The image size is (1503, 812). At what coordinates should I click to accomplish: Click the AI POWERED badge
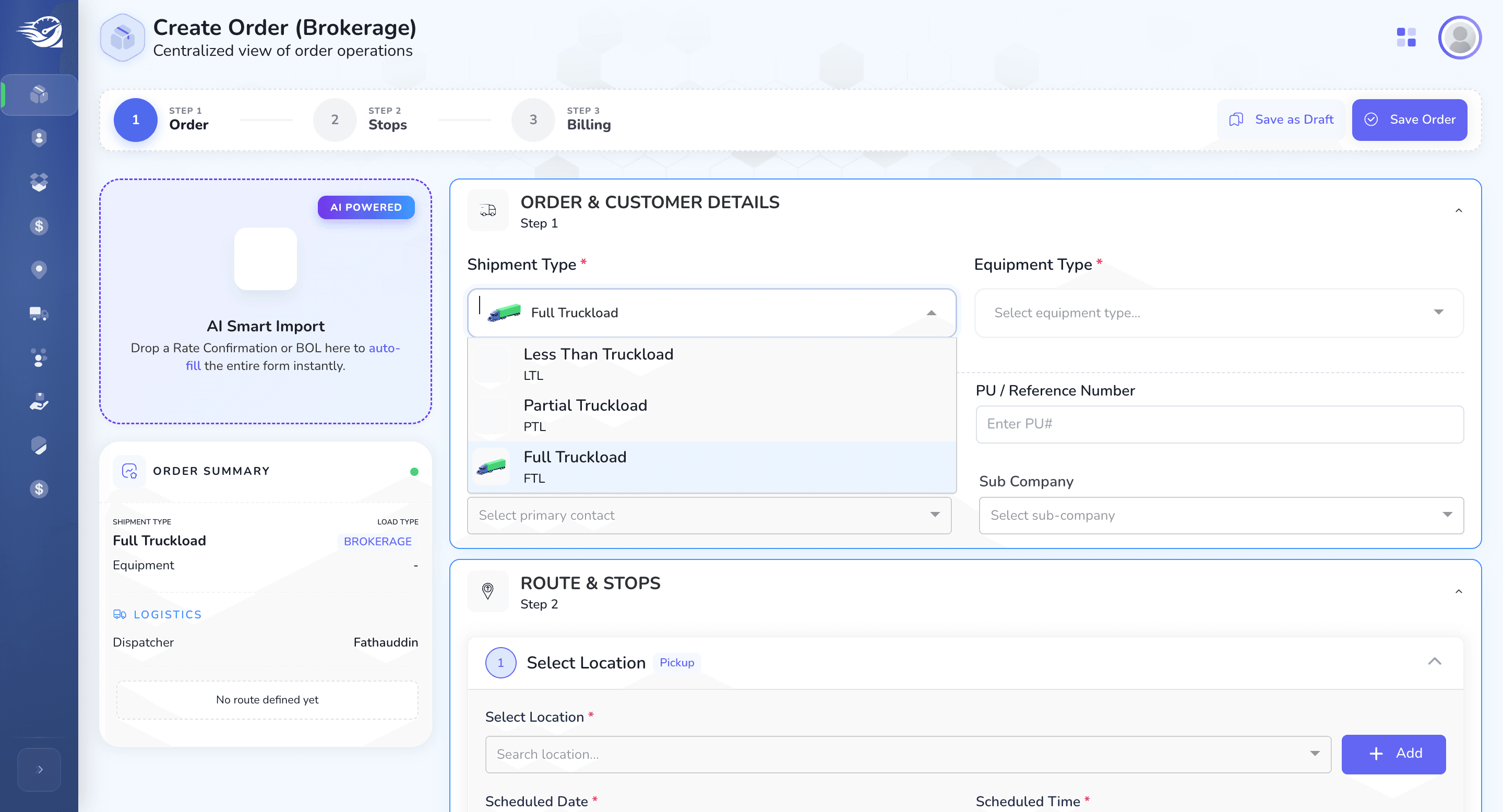click(366, 207)
